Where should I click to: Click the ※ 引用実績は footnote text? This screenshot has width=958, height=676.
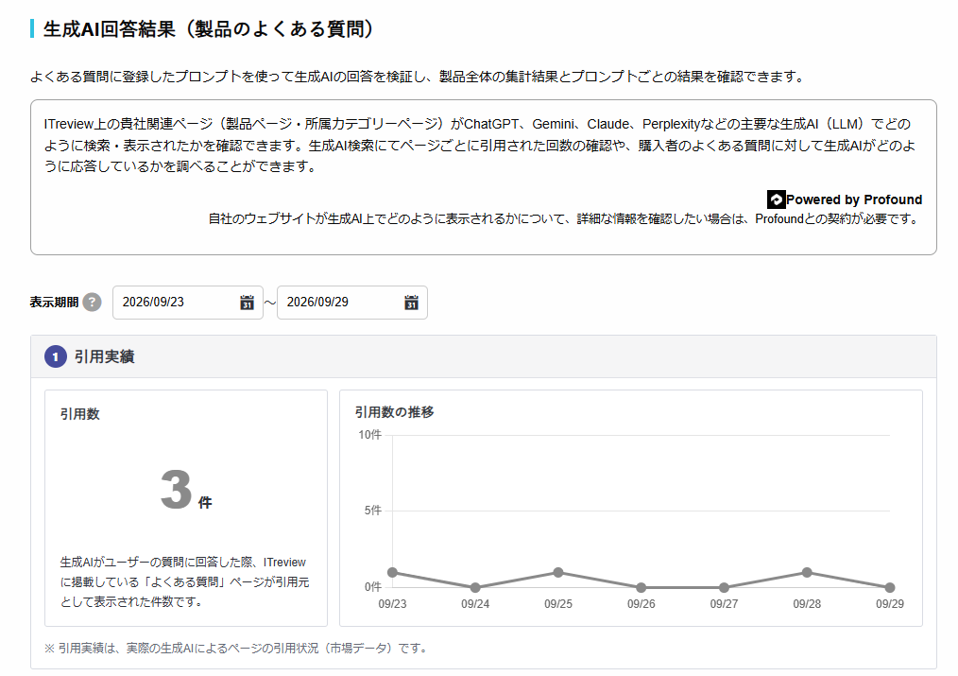[x=236, y=648]
